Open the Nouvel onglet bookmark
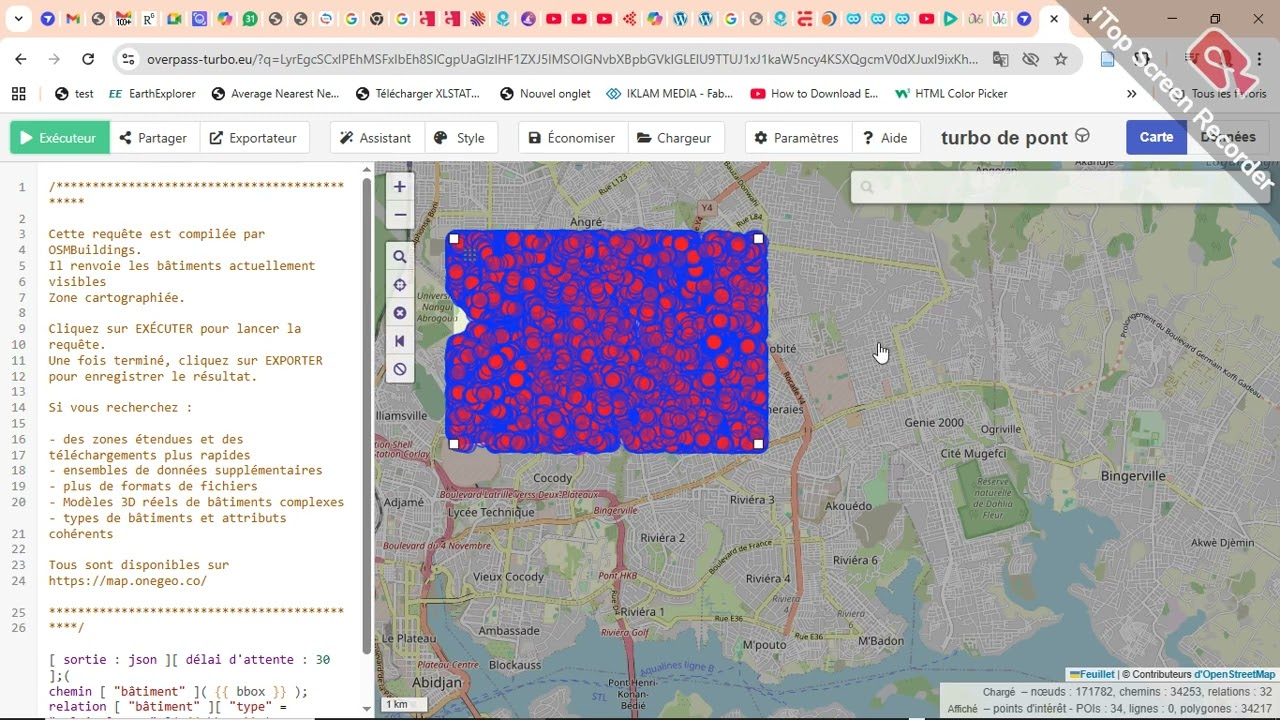 546,93
